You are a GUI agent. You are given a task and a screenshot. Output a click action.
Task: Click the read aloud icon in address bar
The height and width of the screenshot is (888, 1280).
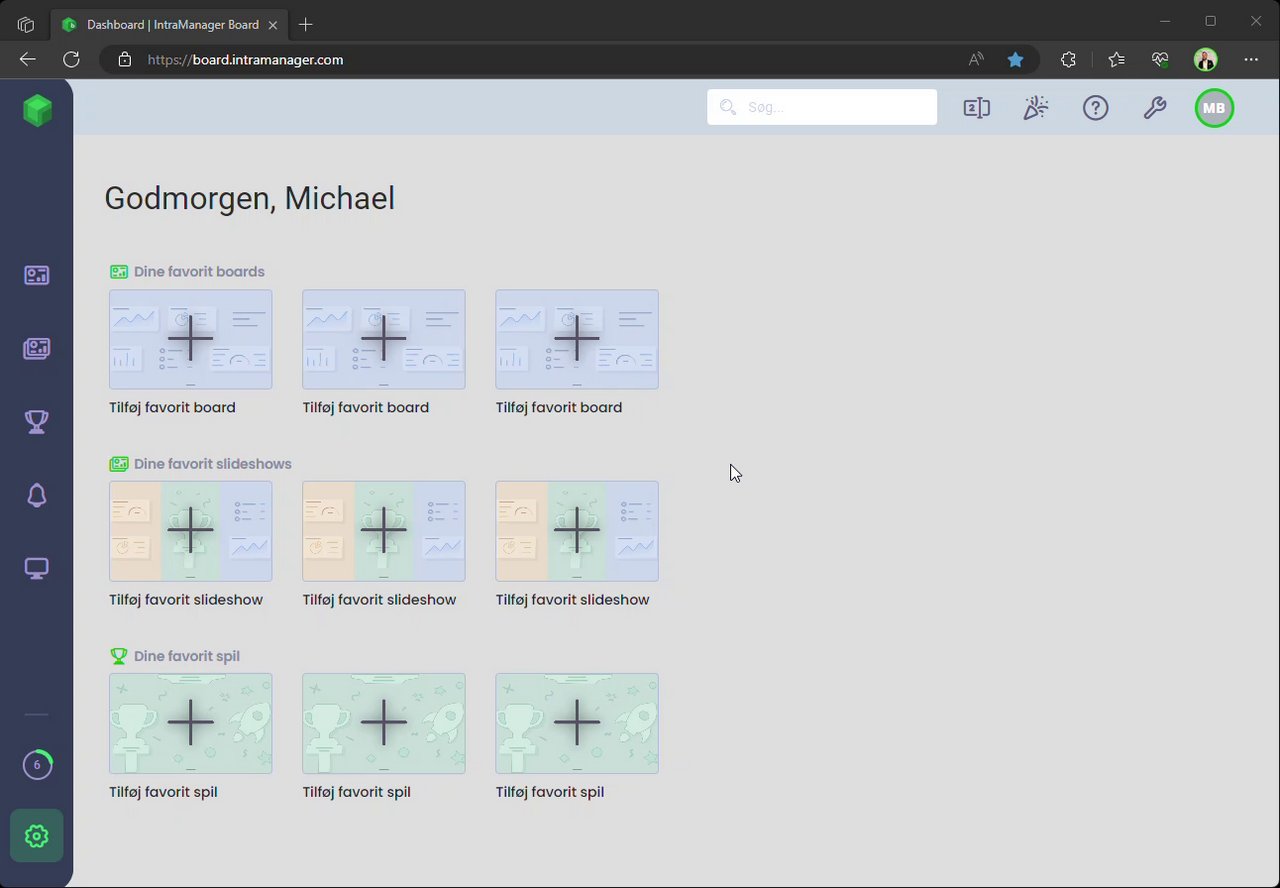coord(976,60)
